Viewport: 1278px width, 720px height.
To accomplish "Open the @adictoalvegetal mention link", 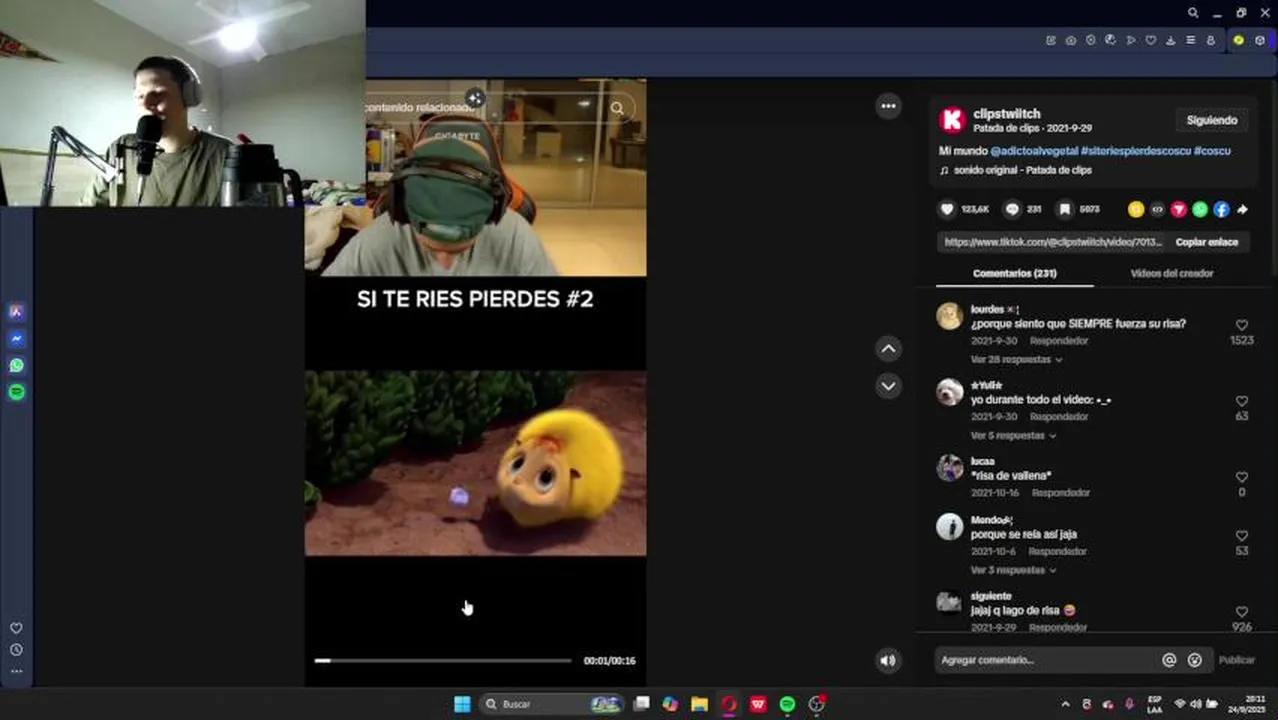I will pos(1034,151).
